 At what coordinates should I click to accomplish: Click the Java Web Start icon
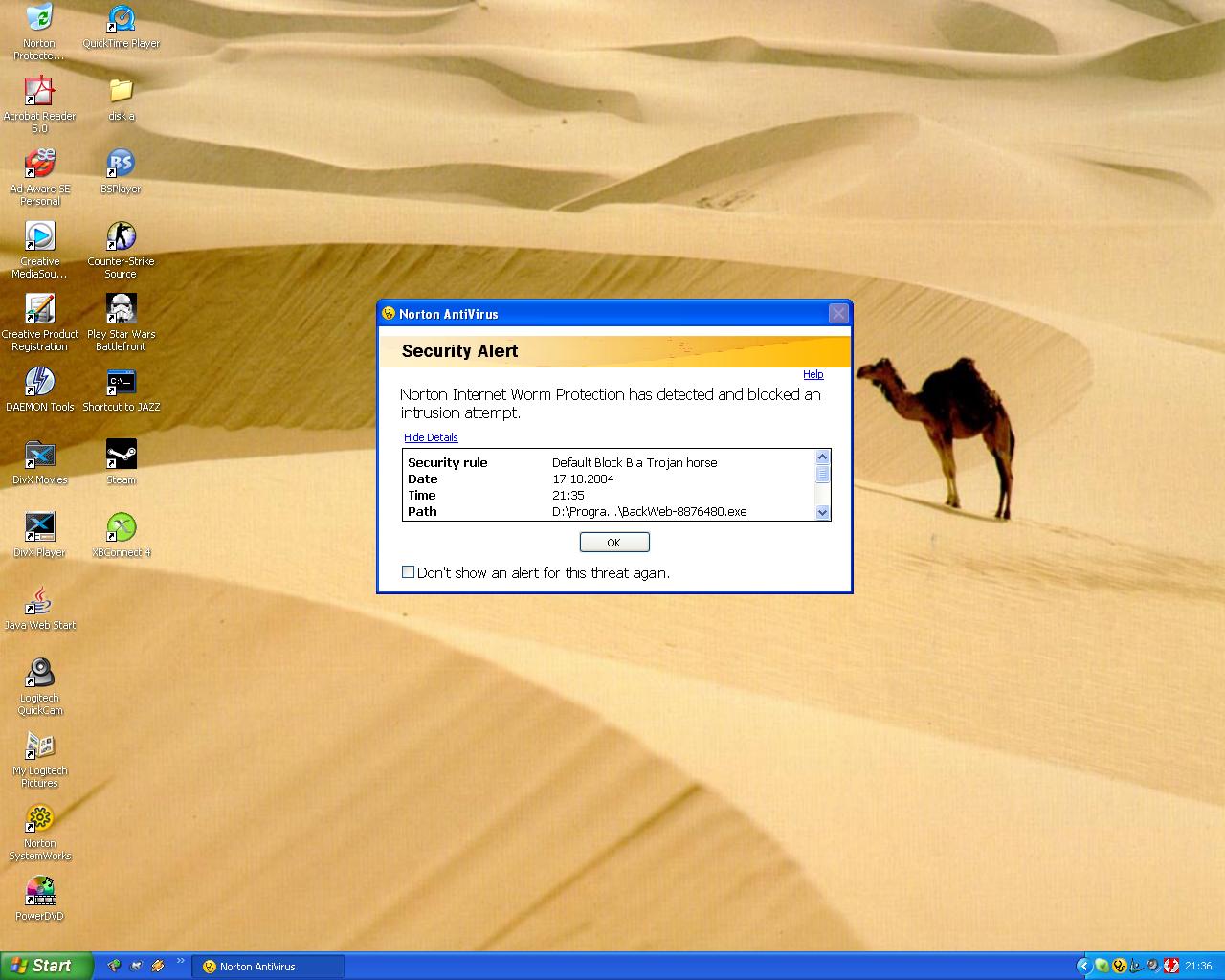[x=39, y=608]
